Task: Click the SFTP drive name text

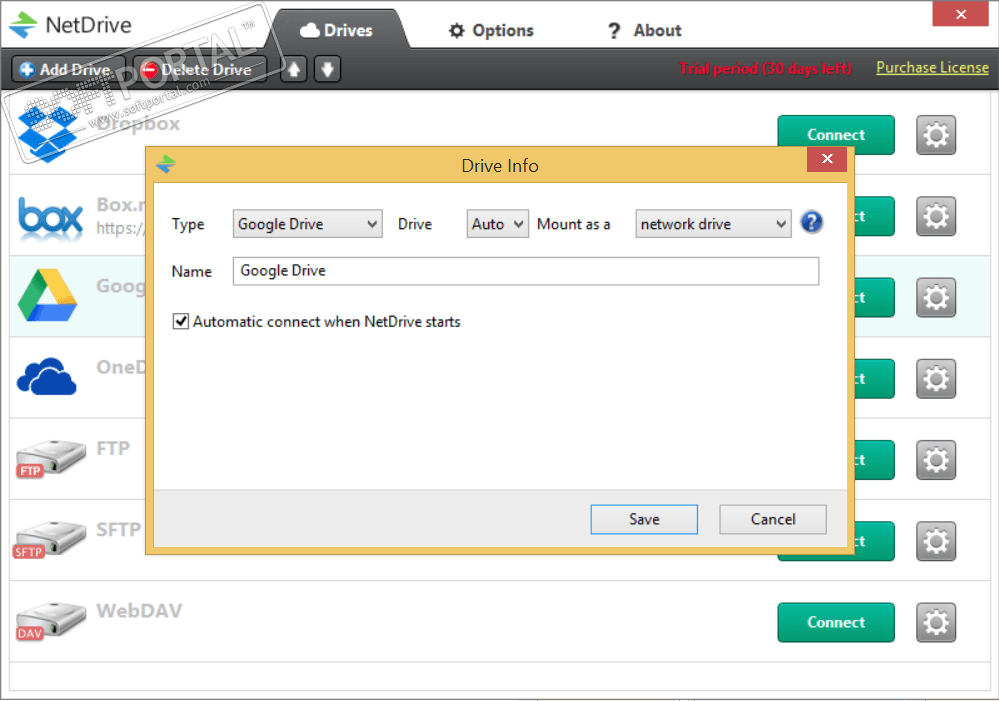Action: (119, 530)
